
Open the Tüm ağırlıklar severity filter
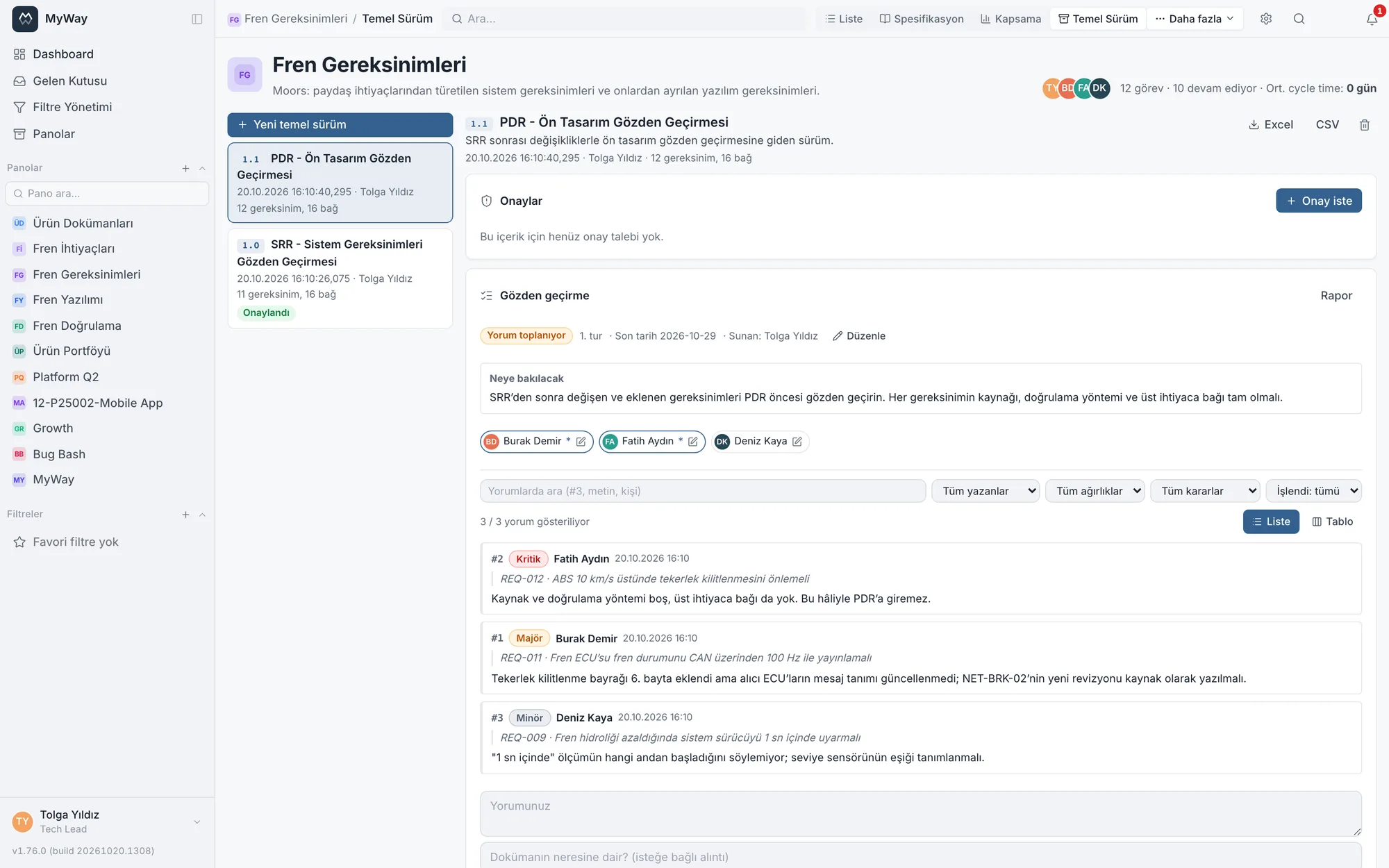1095,491
